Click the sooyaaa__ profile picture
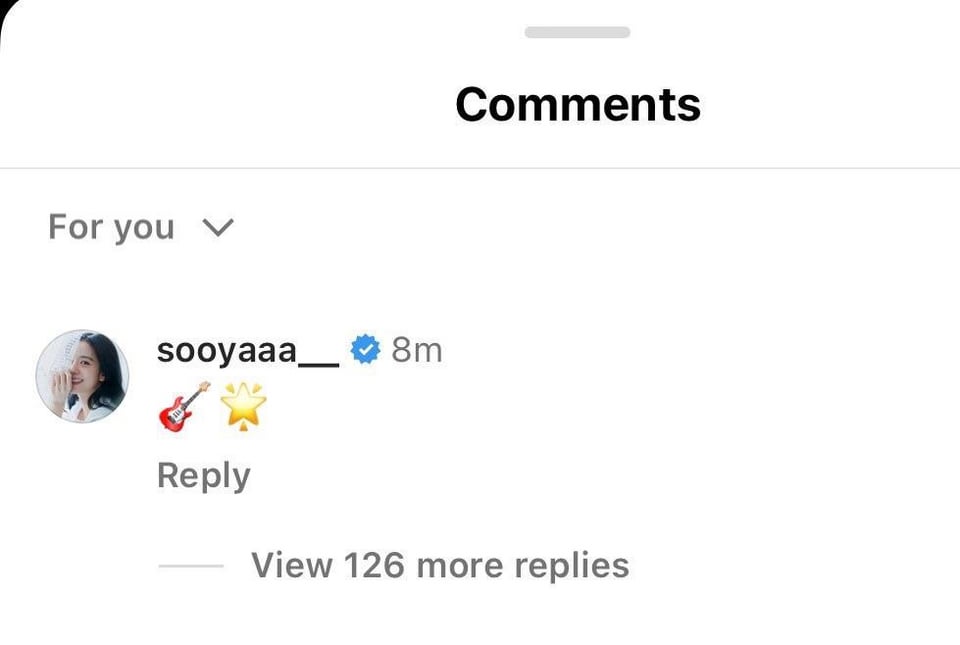The width and height of the screenshot is (960, 645). tap(82, 376)
